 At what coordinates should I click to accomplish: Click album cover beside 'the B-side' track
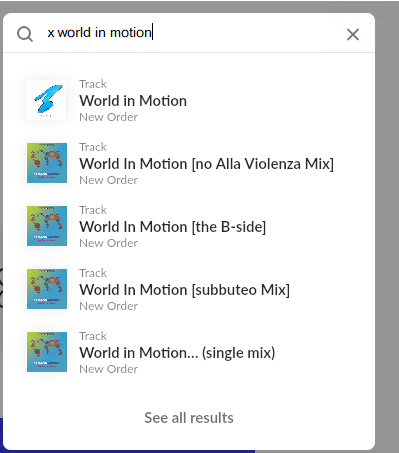pyautogui.click(x=47, y=226)
